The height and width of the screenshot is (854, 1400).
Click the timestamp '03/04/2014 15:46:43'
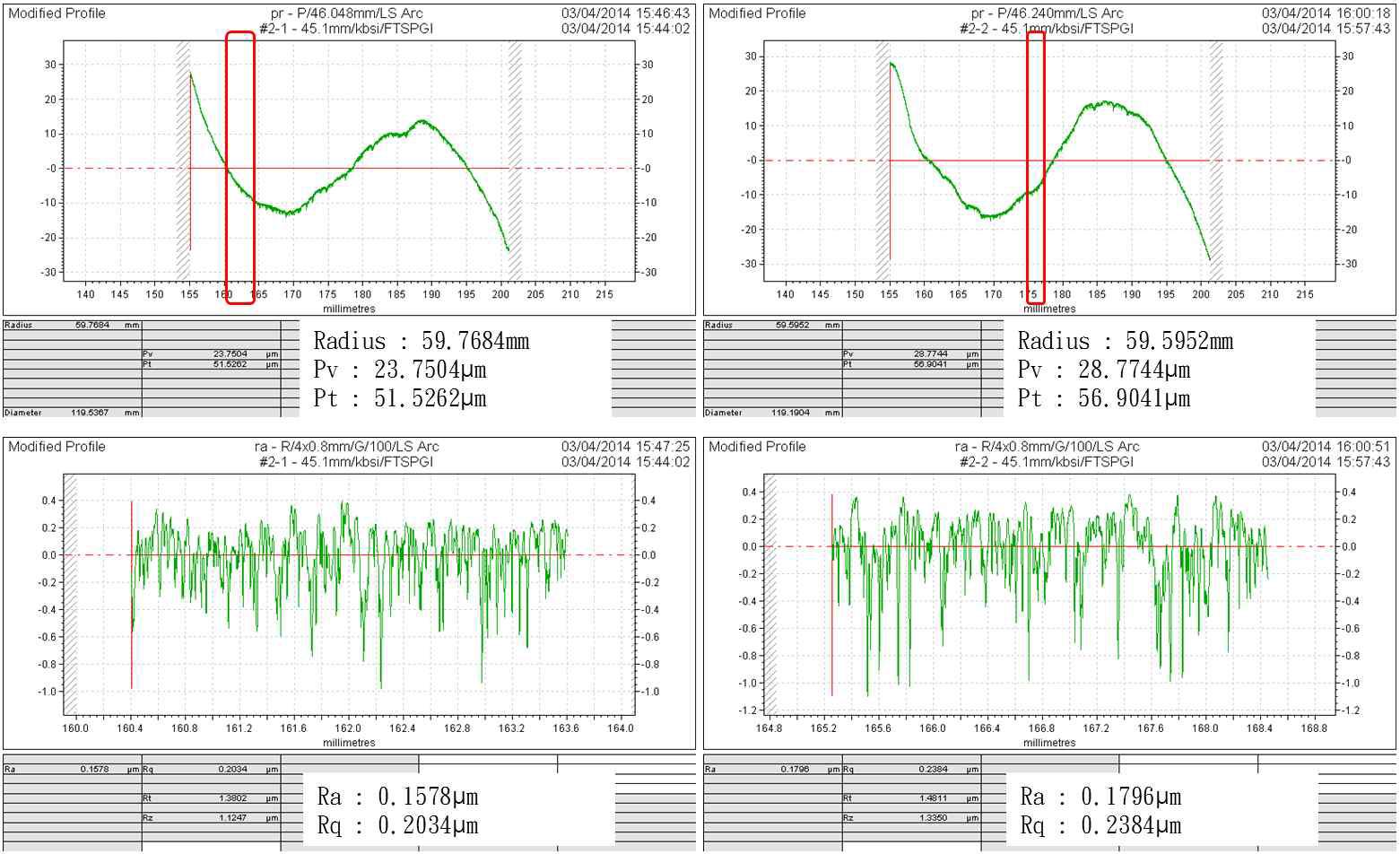[x=626, y=13]
